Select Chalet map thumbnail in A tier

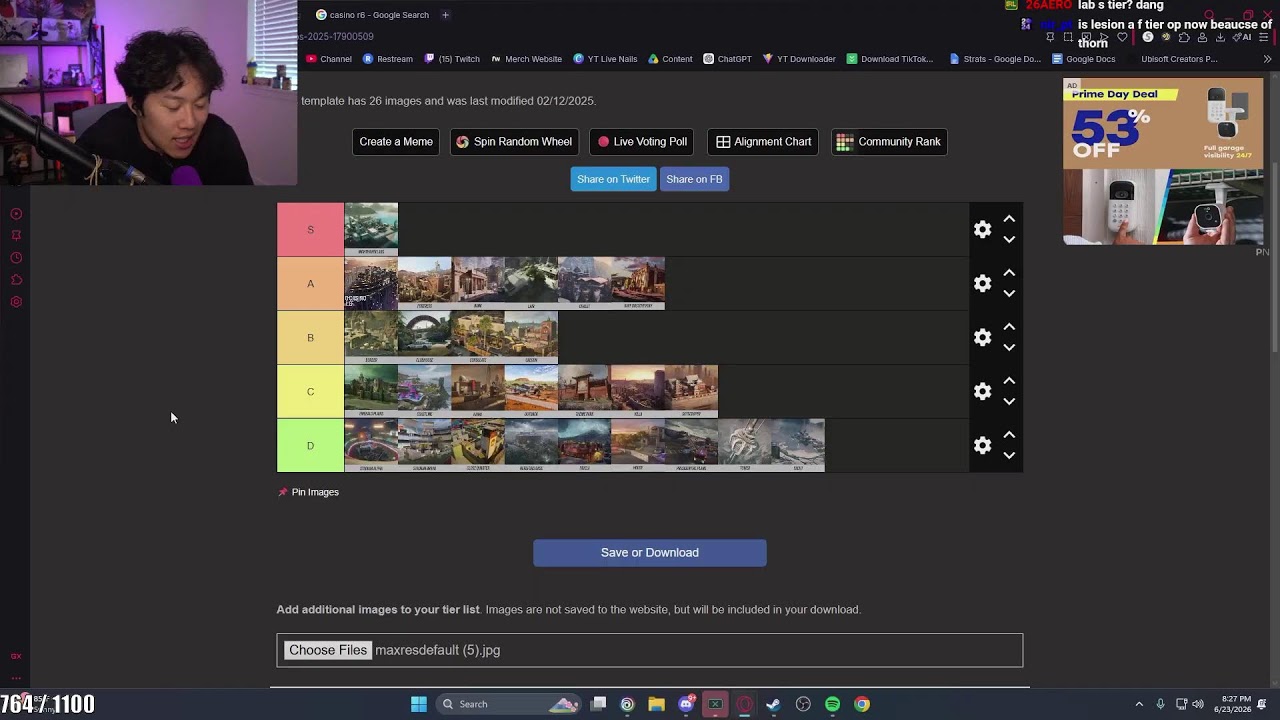tap(584, 283)
